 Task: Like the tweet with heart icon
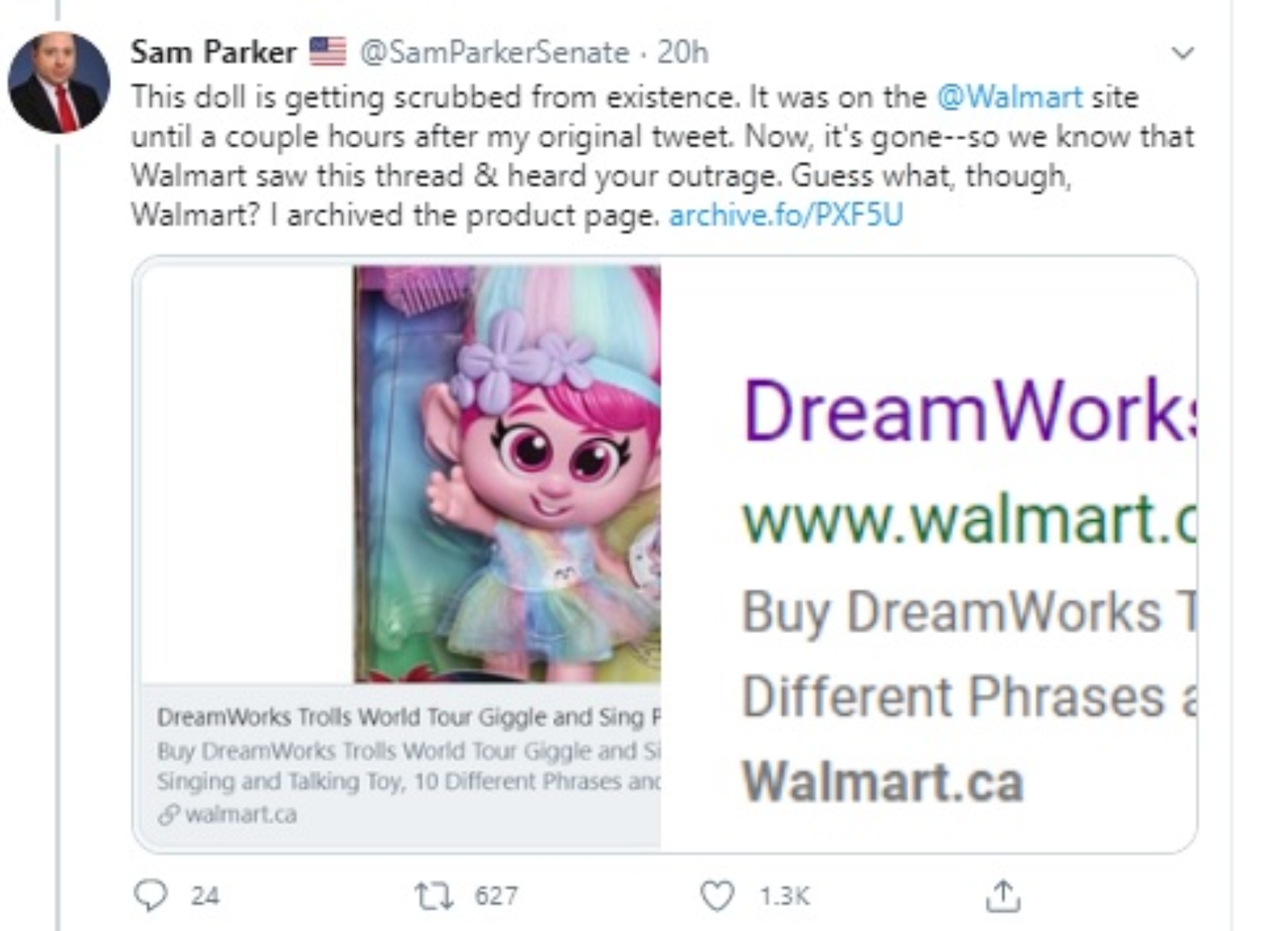click(x=717, y=895)
